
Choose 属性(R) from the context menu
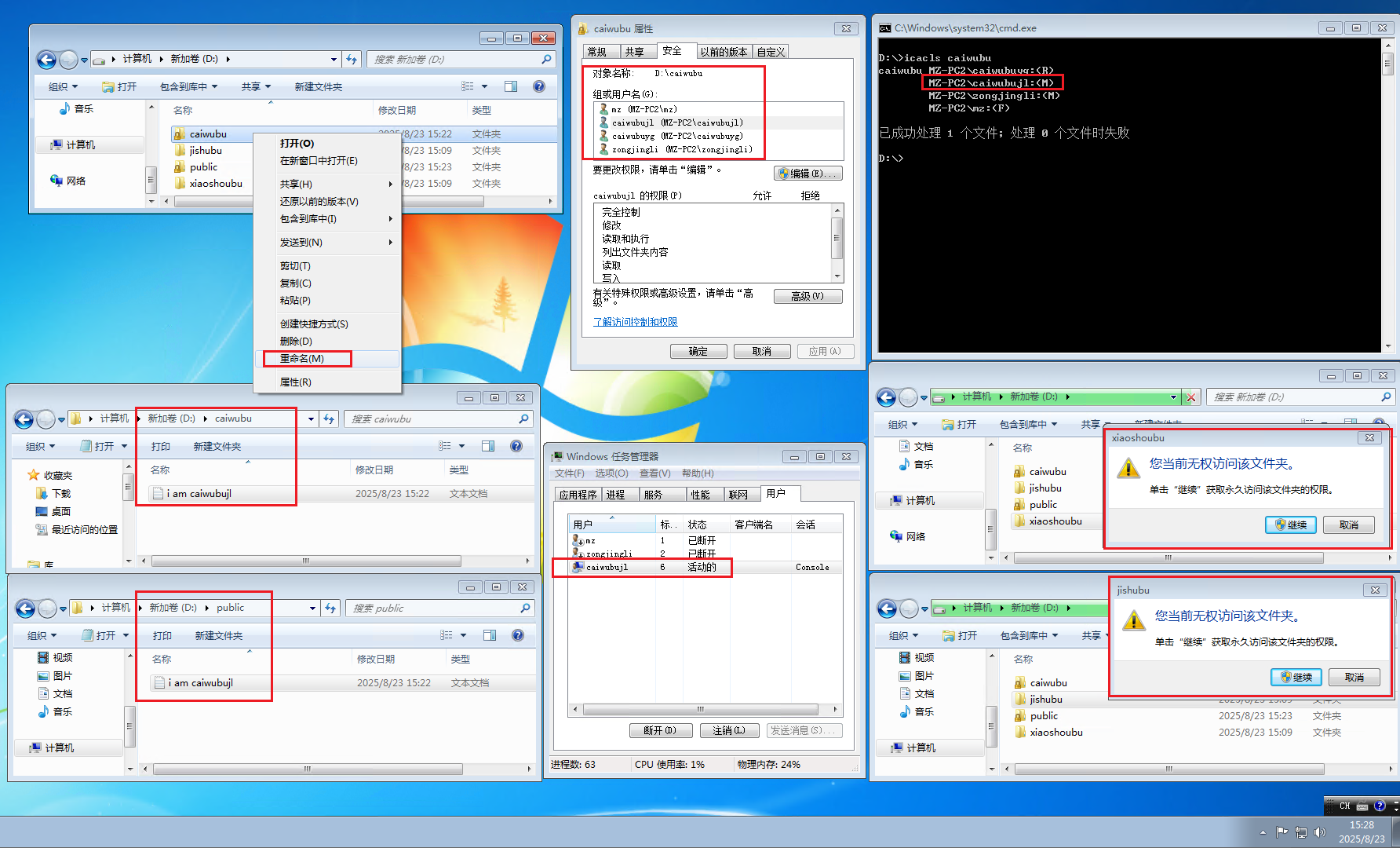tap(327, 382)
